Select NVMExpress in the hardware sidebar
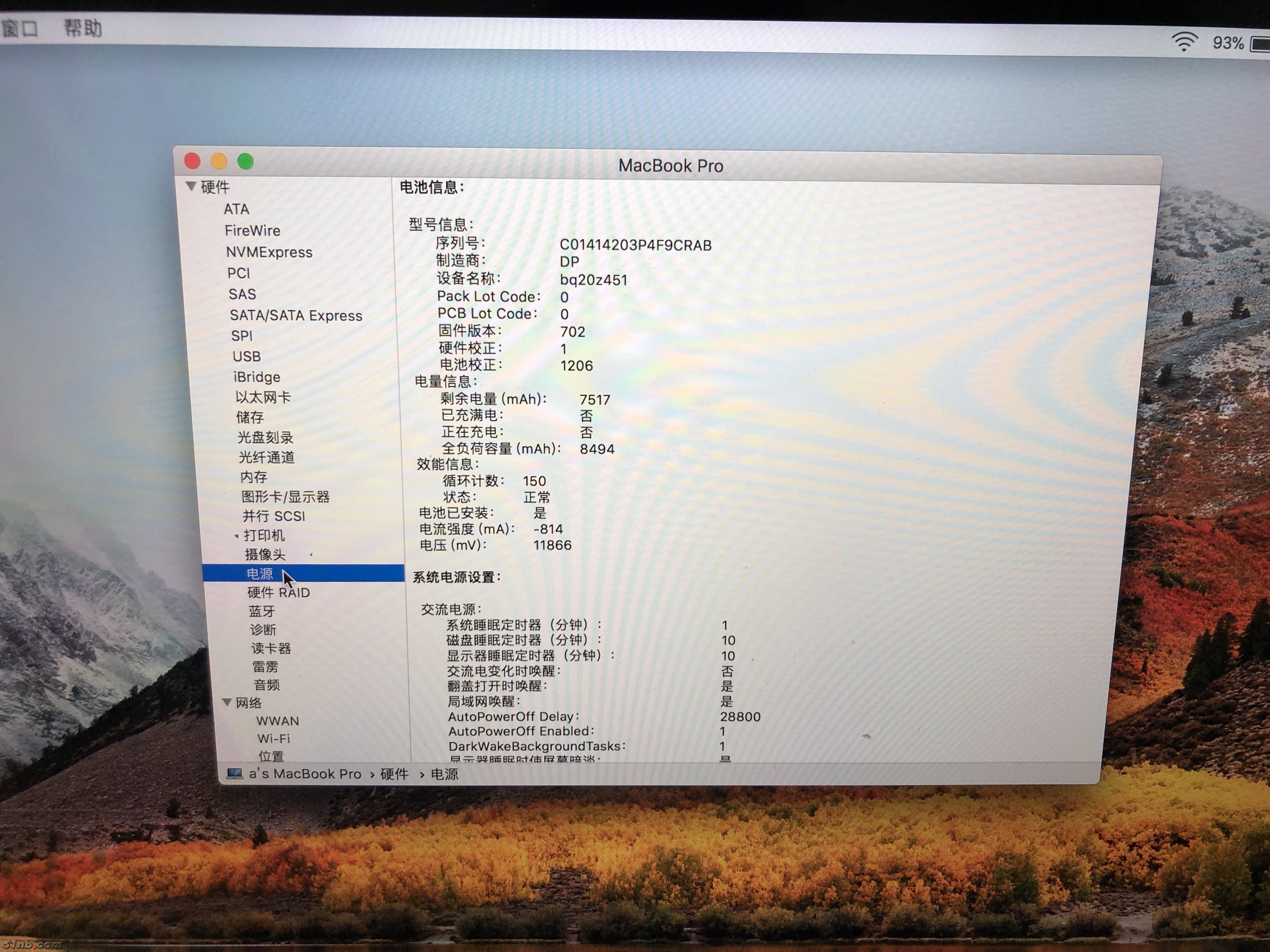The image size is (1270, 952). click(269, 252)
